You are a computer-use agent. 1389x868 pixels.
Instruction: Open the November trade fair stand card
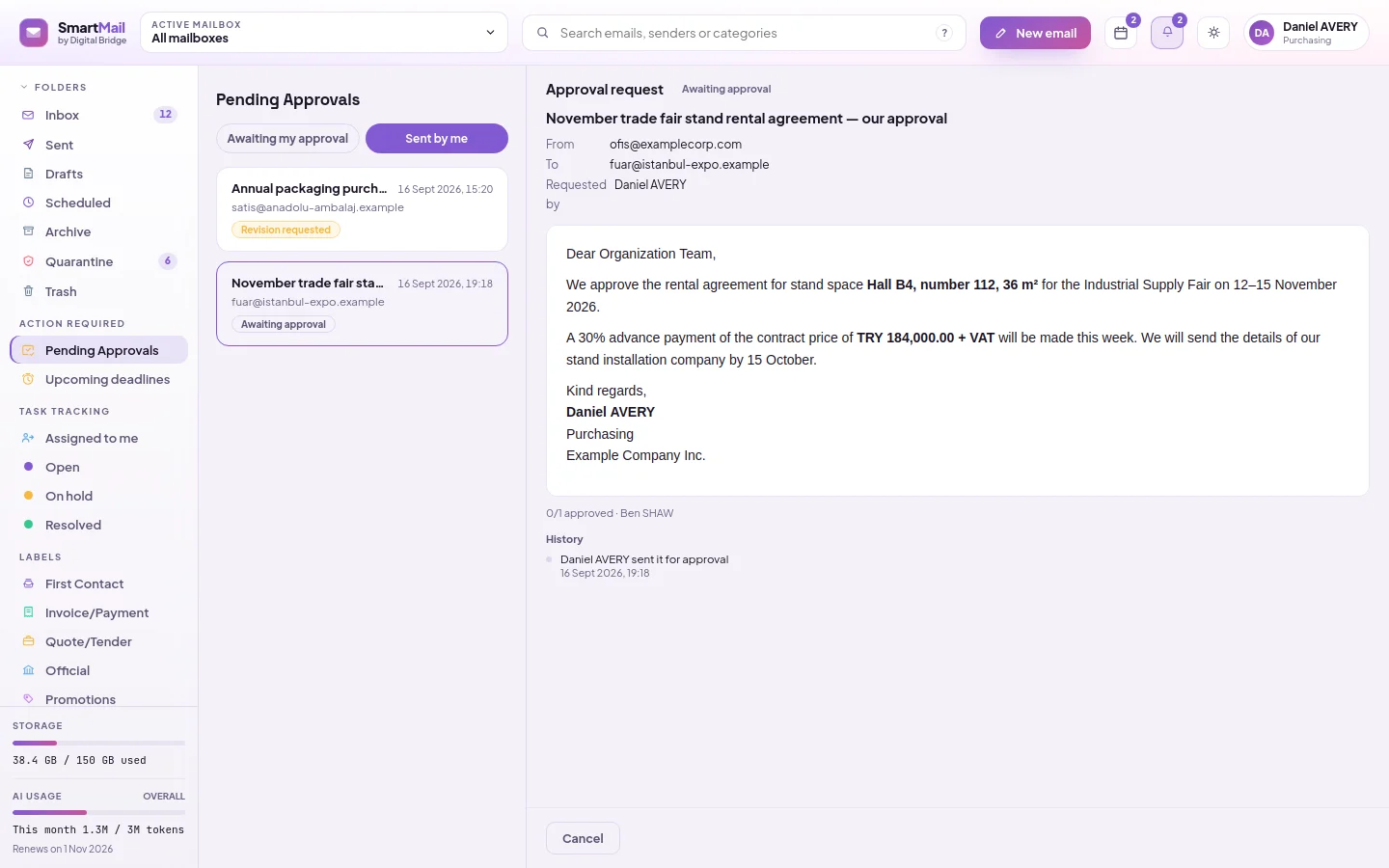click(x=362, y=304)
